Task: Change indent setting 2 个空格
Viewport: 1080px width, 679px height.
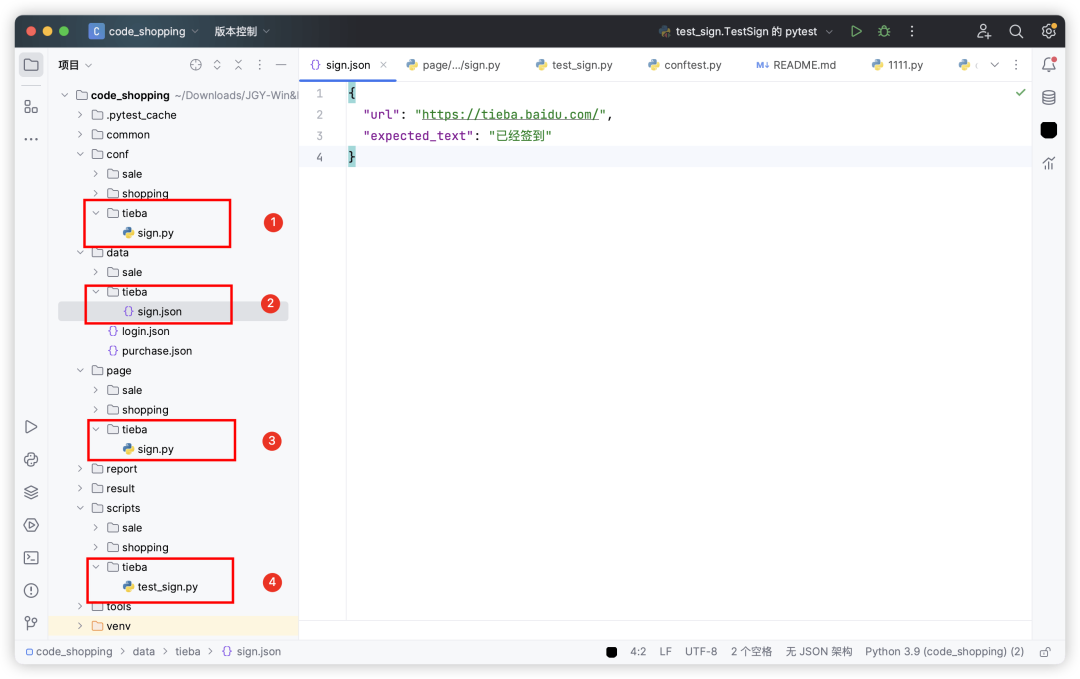Action: click(x=751, y=651)
